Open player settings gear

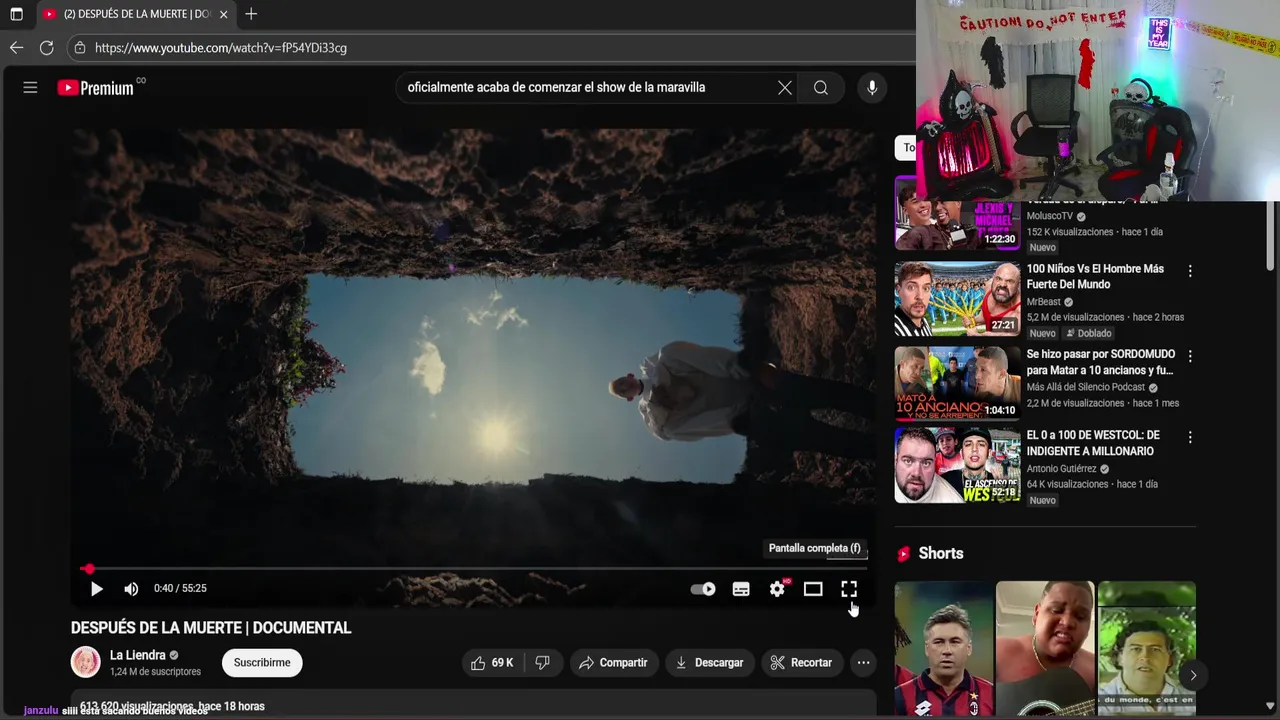click(x=777, y=589)
